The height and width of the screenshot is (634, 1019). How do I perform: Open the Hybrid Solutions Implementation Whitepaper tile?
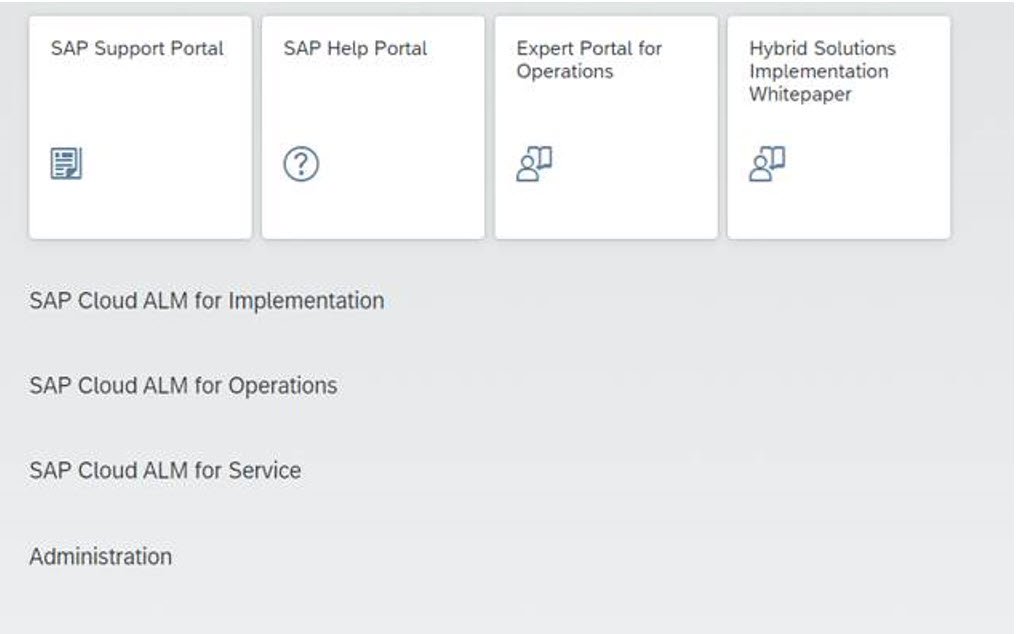(x=839, y=127)
